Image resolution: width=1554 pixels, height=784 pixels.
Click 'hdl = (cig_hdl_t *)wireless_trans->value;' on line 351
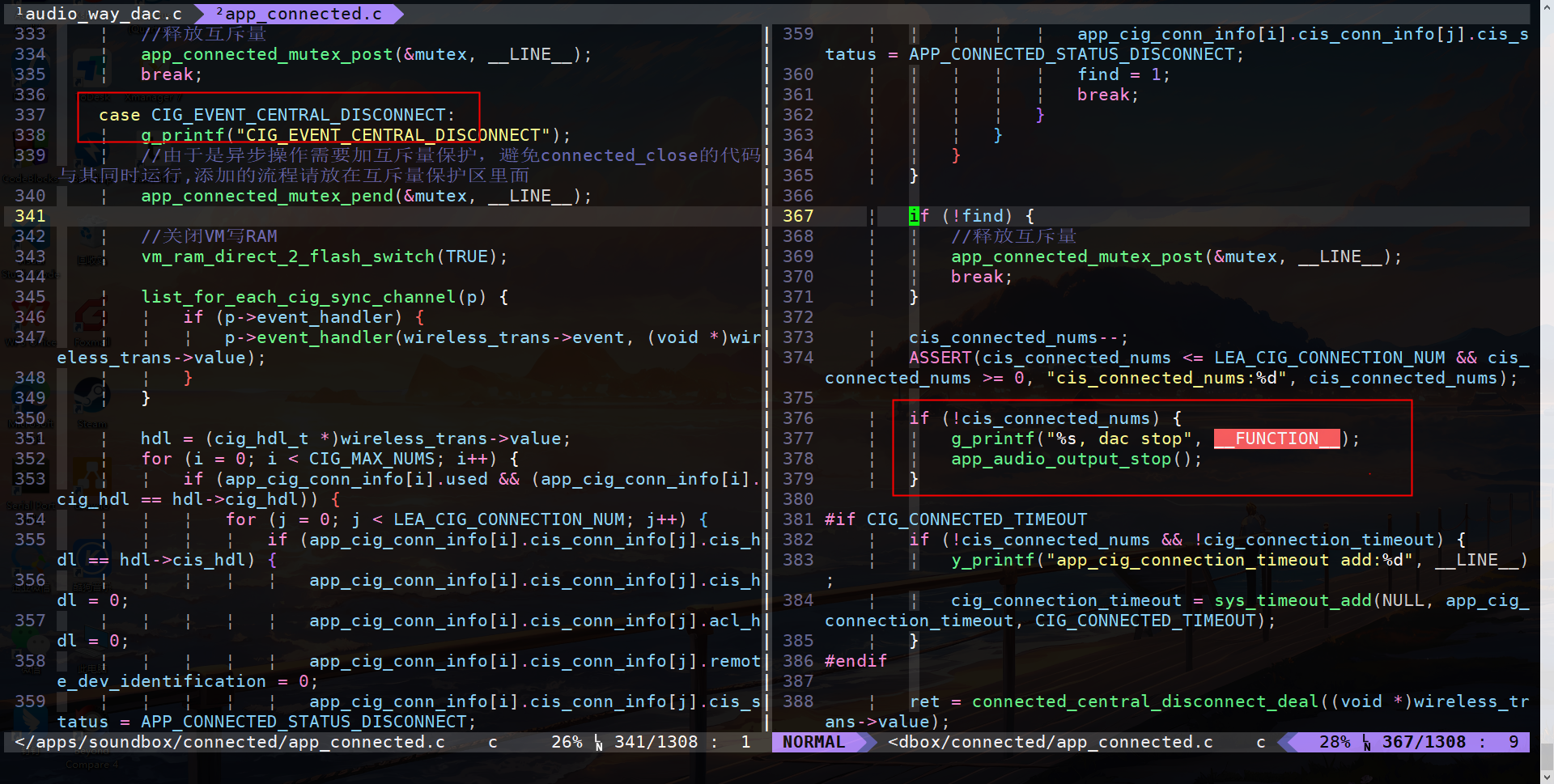click(356, 439)
